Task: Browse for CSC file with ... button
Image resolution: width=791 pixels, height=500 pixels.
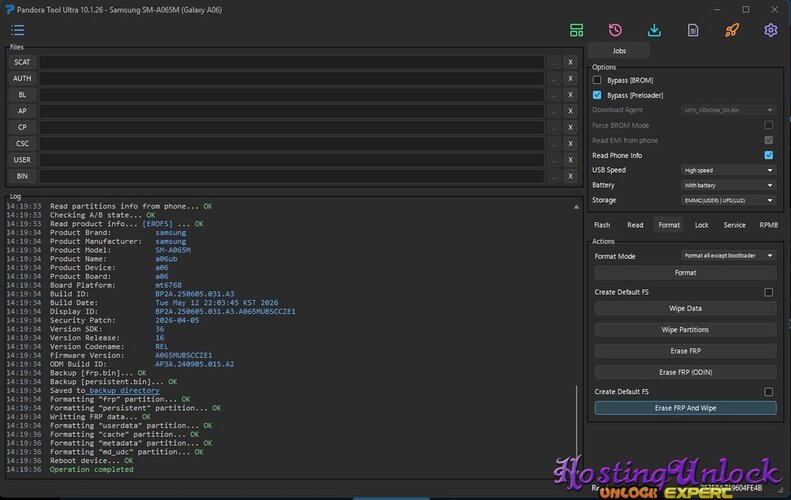Action: pyautogui.click(x=554, y=143)
